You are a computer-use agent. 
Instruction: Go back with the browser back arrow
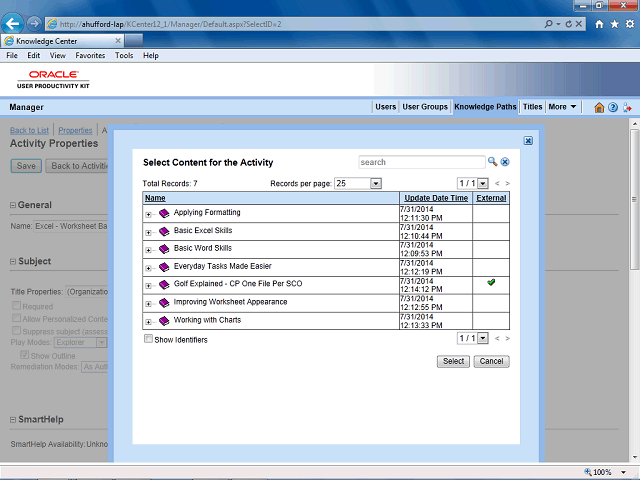[12, 24]
